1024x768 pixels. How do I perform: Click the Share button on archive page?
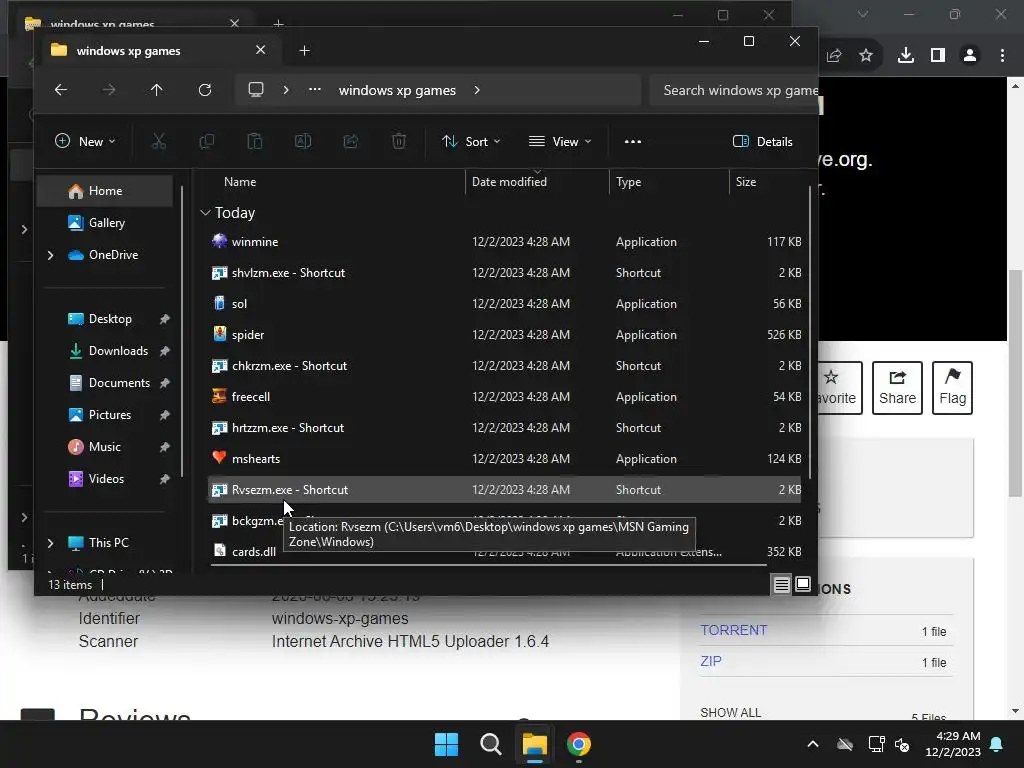pos(897,388)
